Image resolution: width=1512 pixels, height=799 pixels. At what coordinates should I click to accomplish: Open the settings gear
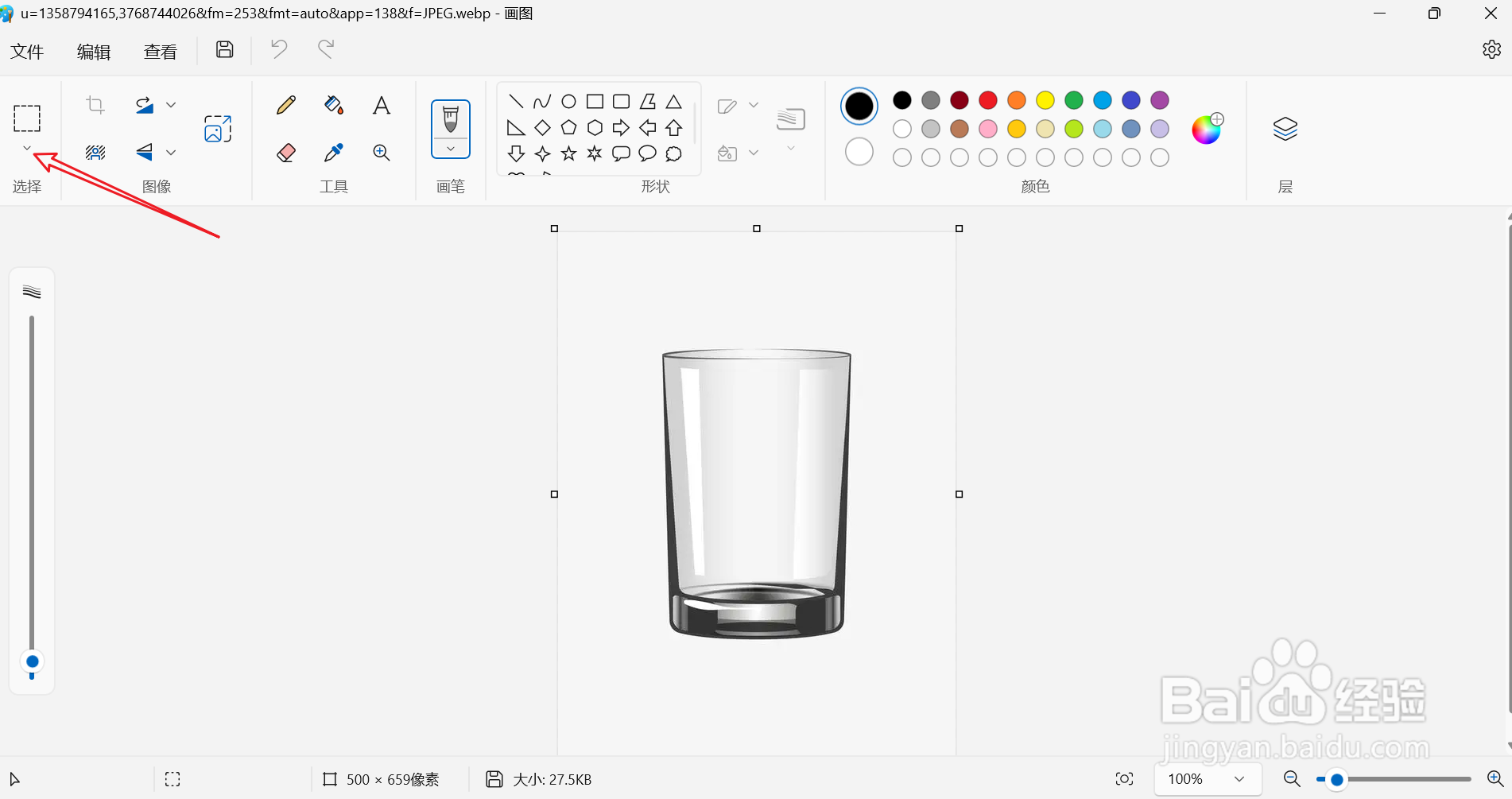click(1491, 49)
